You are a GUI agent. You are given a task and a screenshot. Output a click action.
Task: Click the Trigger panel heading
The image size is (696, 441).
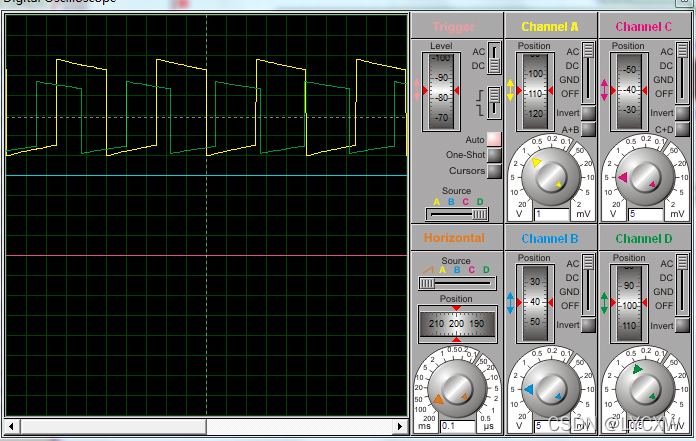pyautogui.click(x=454, y=27)
